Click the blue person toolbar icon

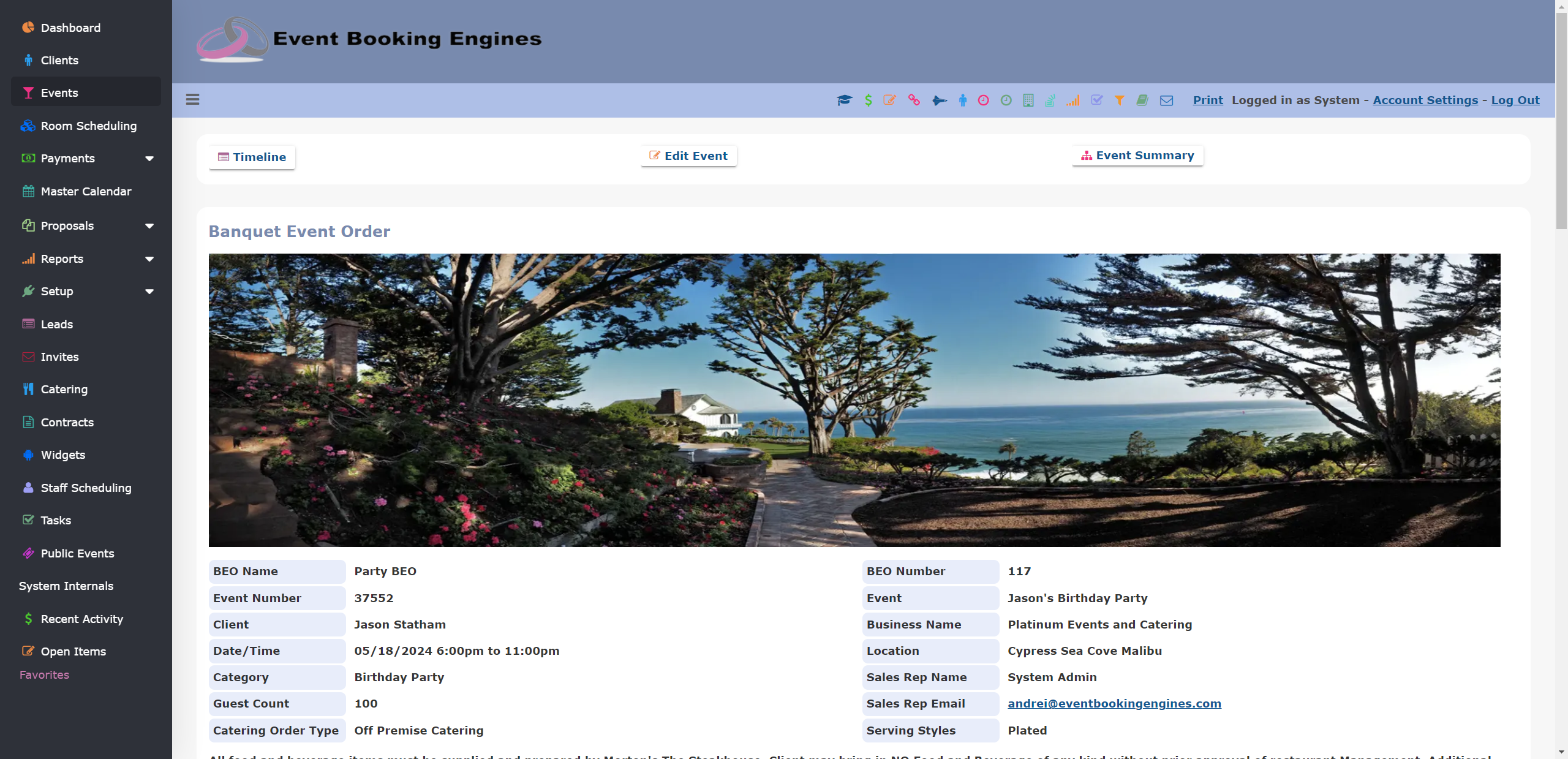[963, 100]
